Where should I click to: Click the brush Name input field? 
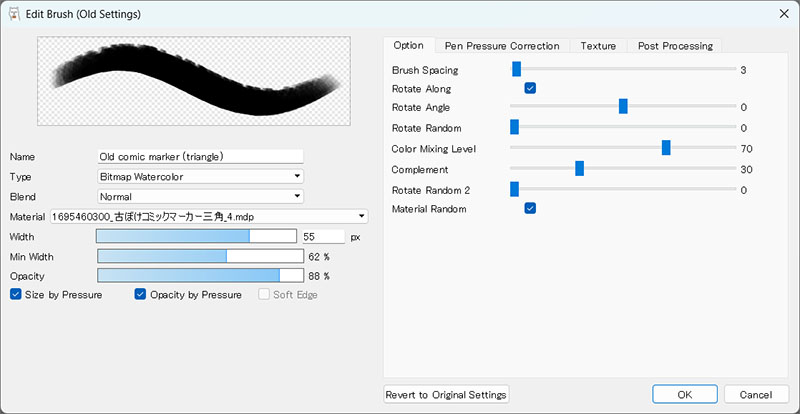point(201,157)
